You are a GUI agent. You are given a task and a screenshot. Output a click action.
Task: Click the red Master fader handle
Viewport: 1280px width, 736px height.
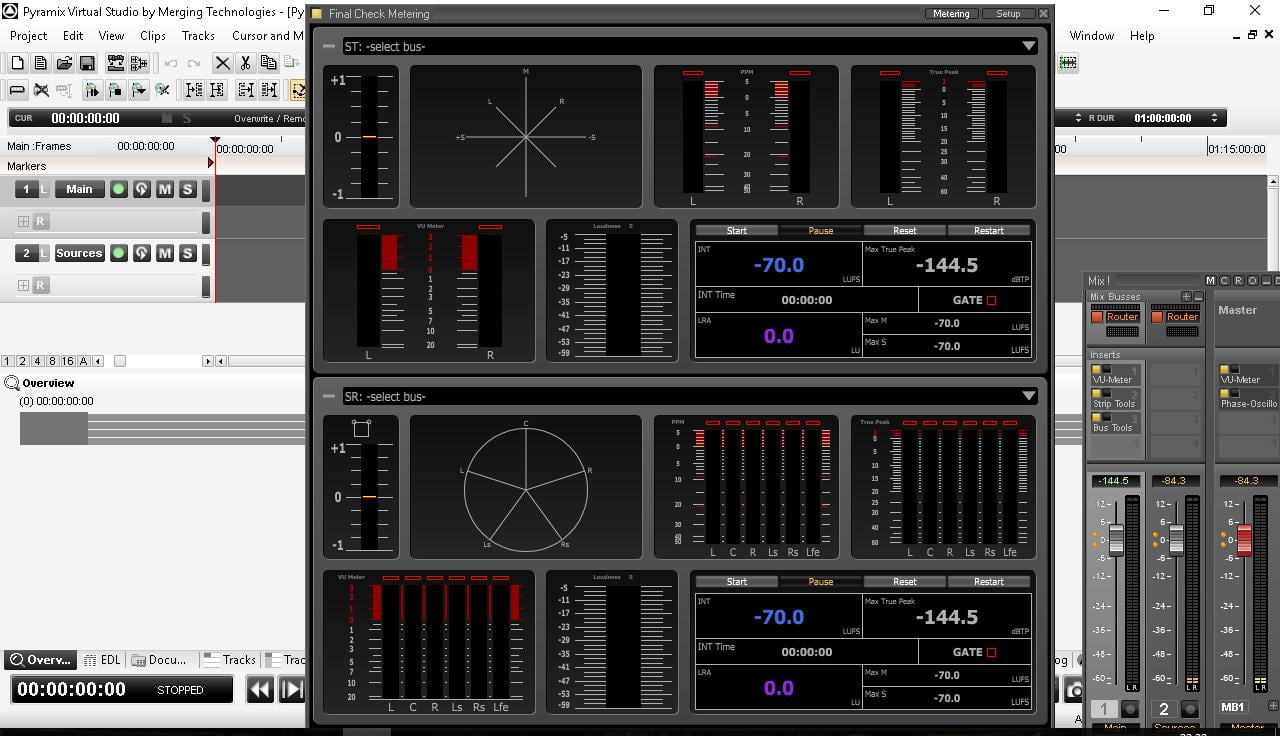[x=1244, y=541]
